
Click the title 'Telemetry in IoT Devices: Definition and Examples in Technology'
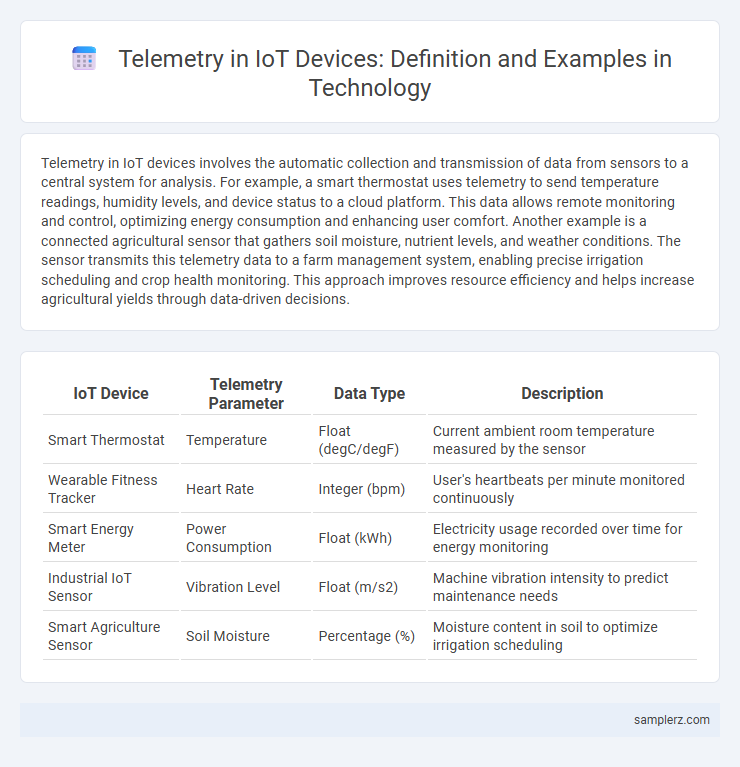click(x=395, y=73)
